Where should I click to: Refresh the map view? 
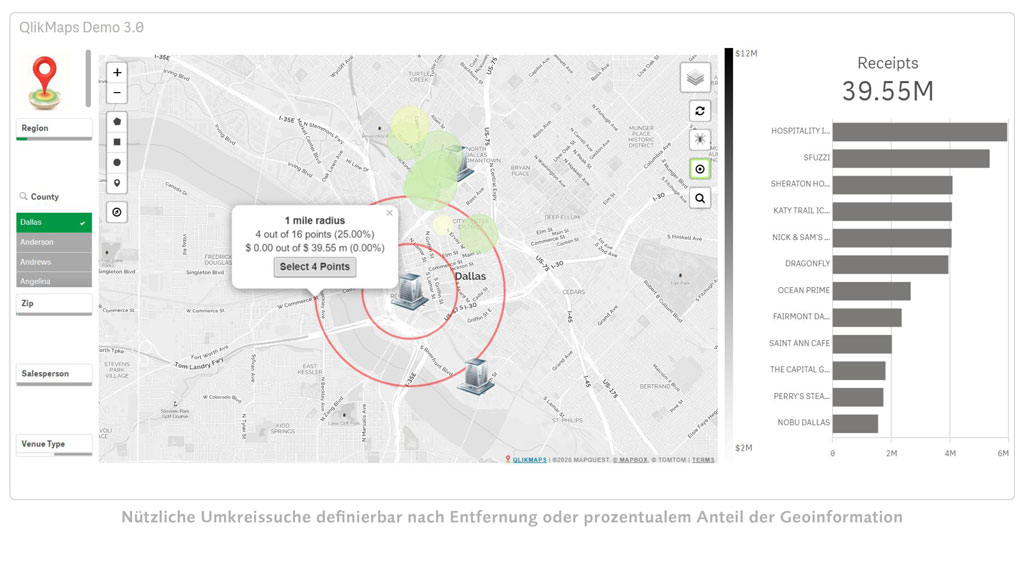point(700,110)
